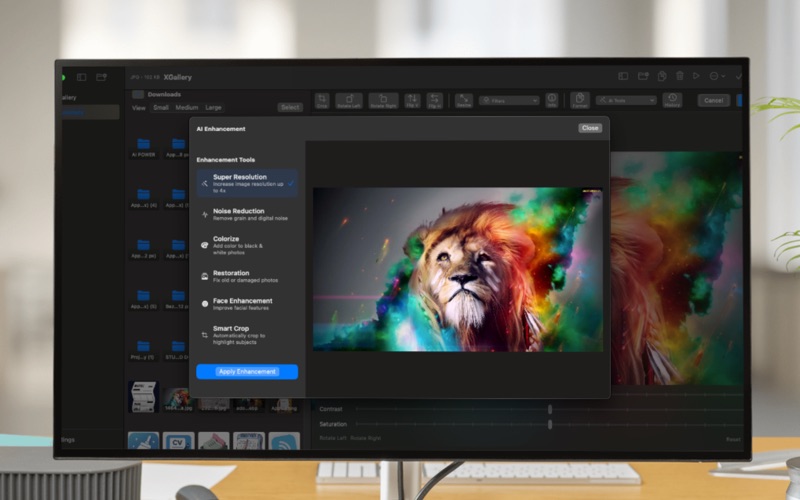This screenshot has height=500, width=800.
Task: Open the CV app icon thumbnail
Action: [x=178, y=441]
